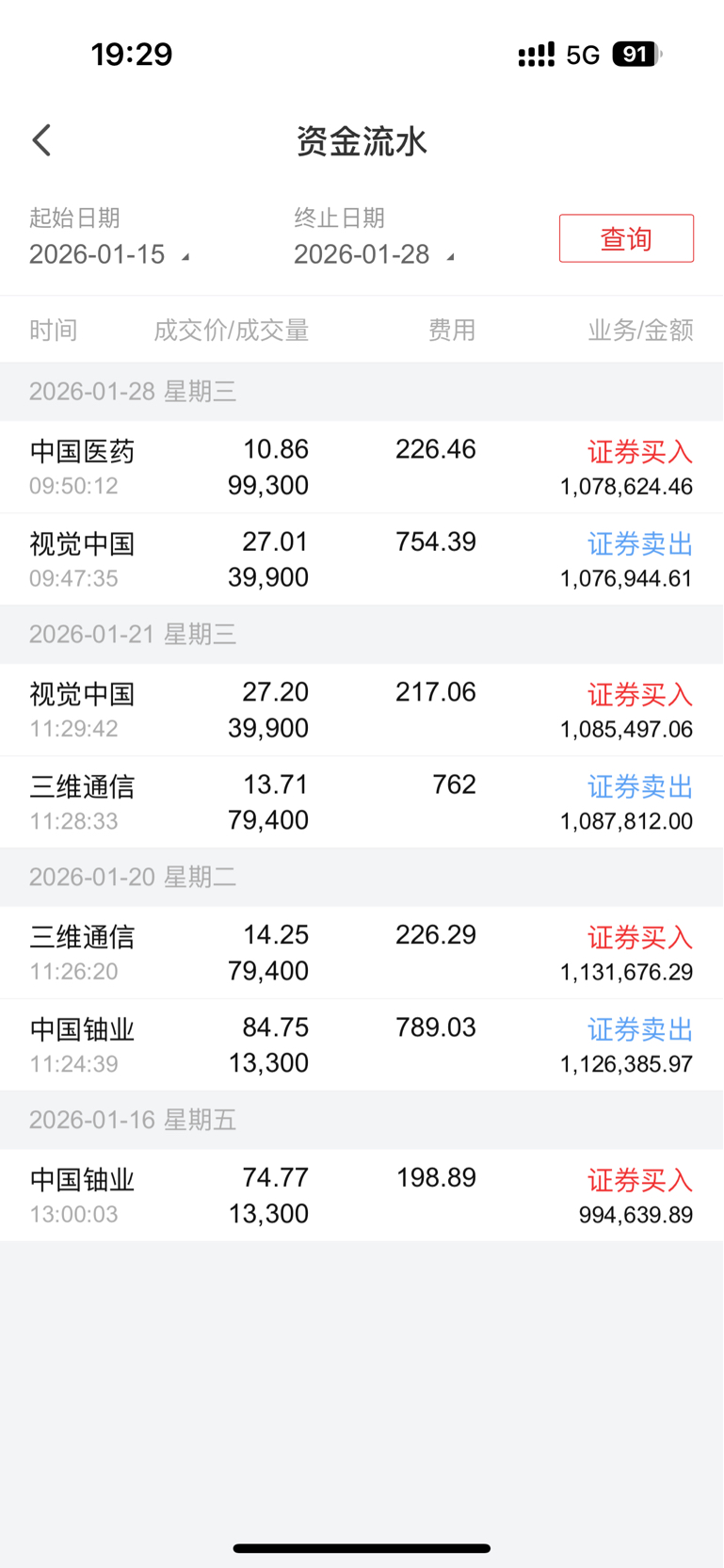724x1568 pixels.
Task: Tap the 业务/金额 column header
Action: [640, 331]
